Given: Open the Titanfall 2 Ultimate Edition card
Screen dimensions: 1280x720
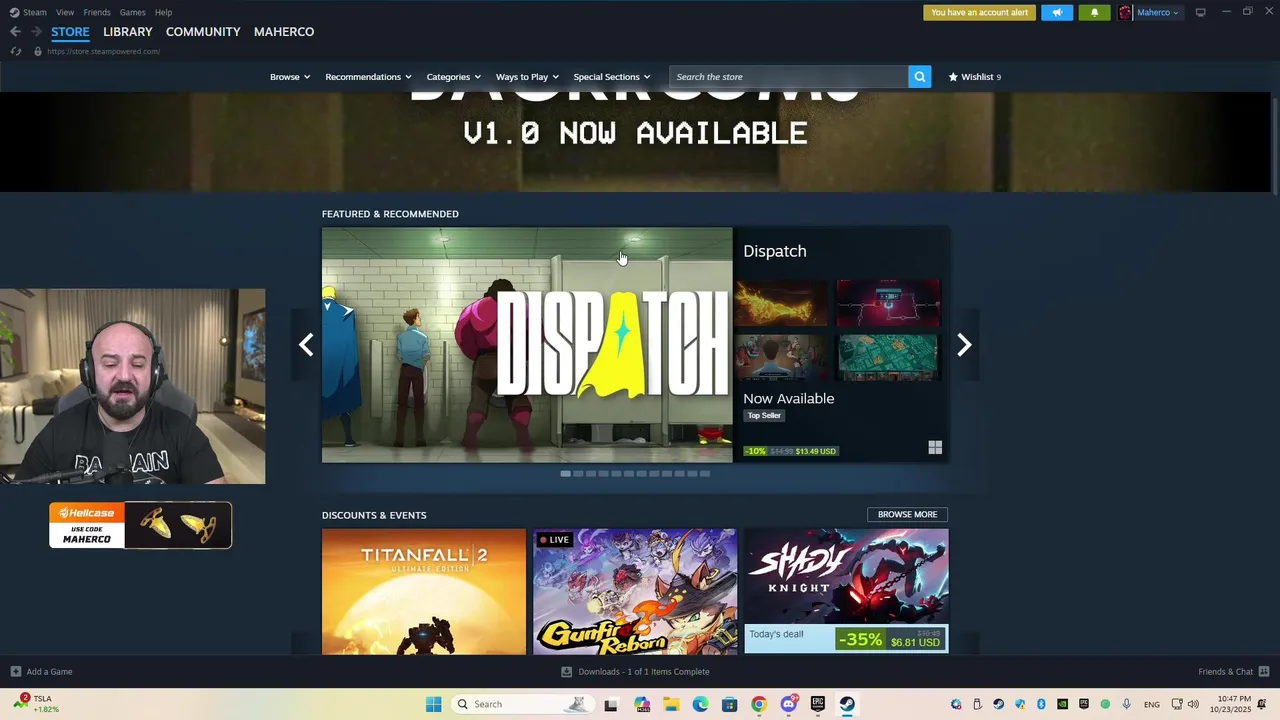Looking at the screenshot, I should click(424, 592).
